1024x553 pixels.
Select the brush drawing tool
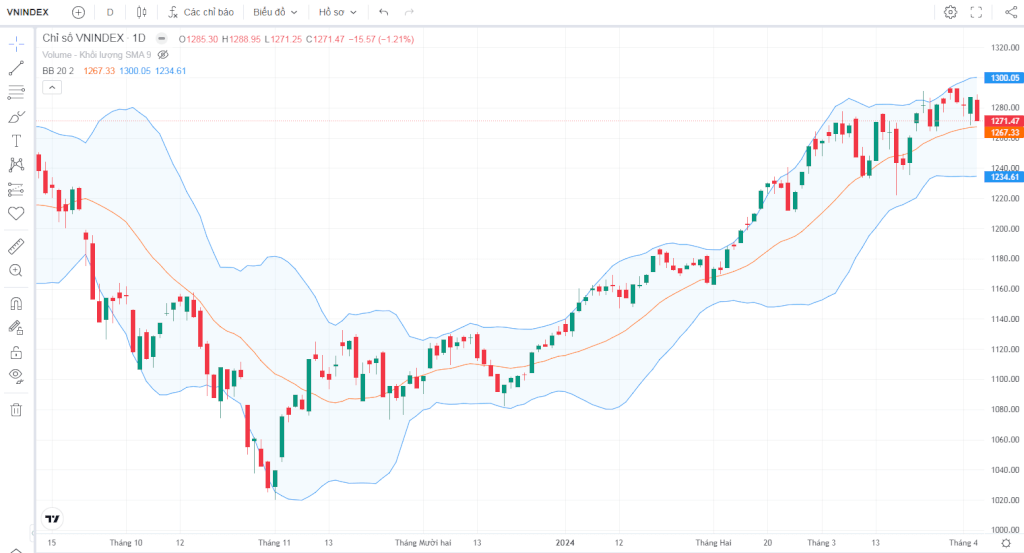point(16,117)
